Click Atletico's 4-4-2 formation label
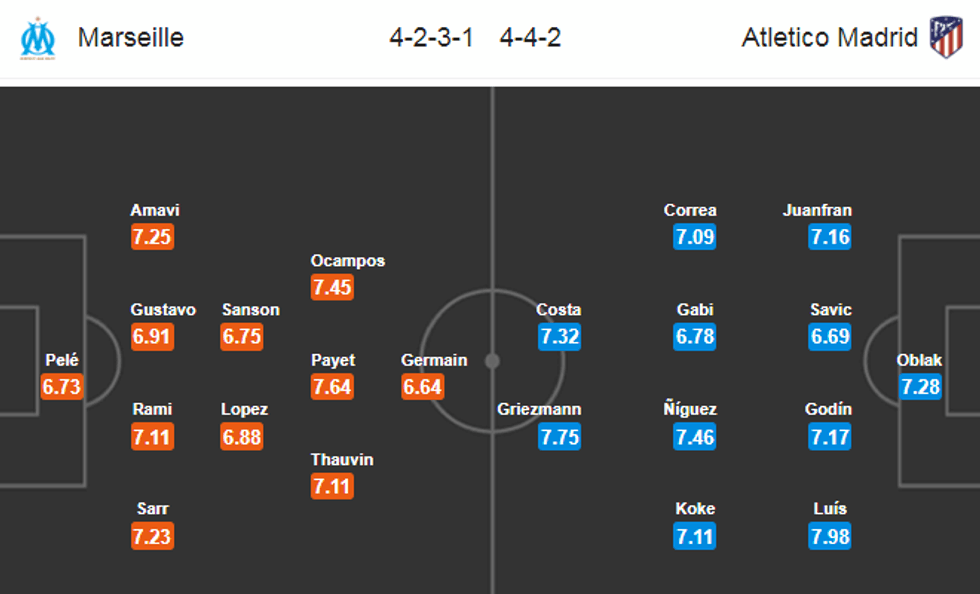 pos(530,38)
